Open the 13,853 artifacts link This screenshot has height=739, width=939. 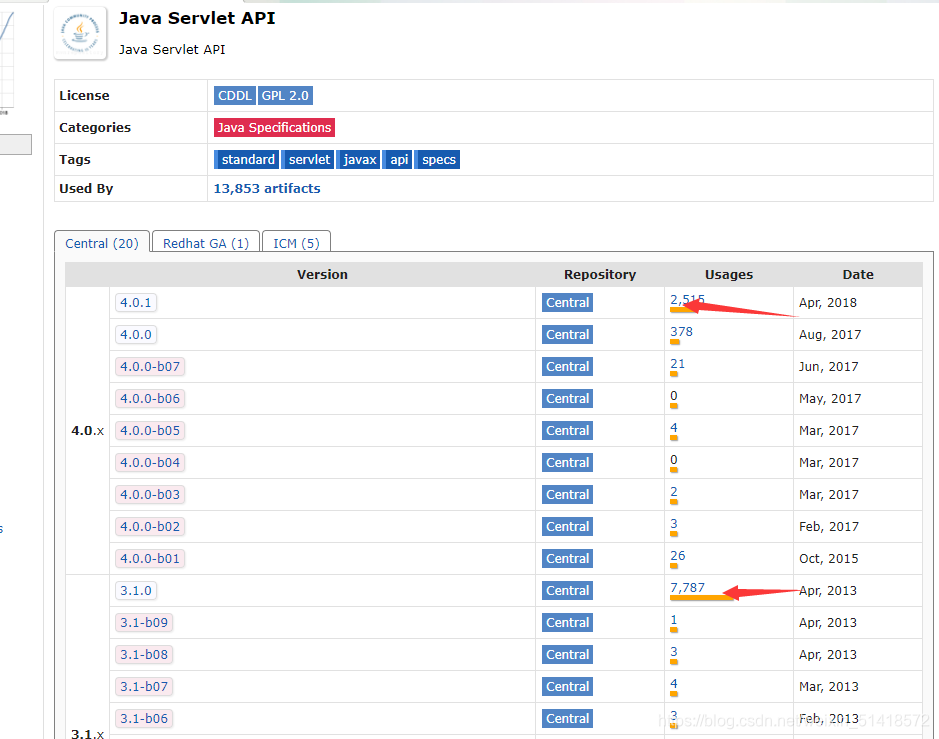point(267,189)
